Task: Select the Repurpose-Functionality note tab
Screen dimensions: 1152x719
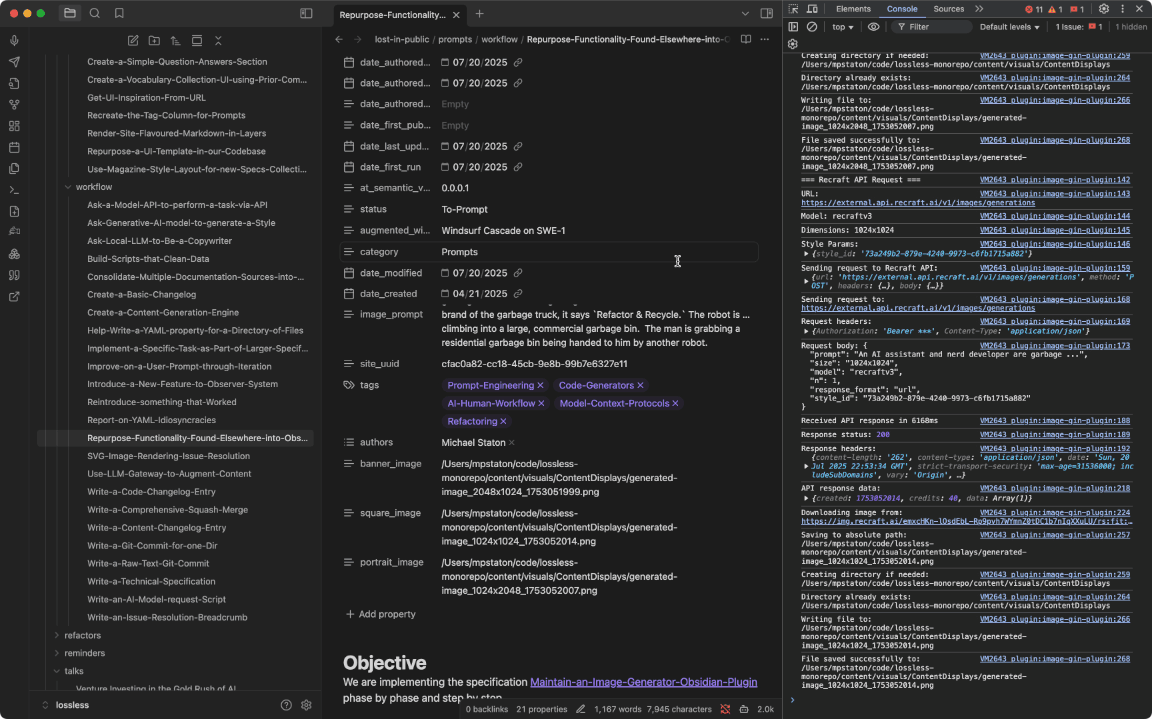Action: click(392, 15)
